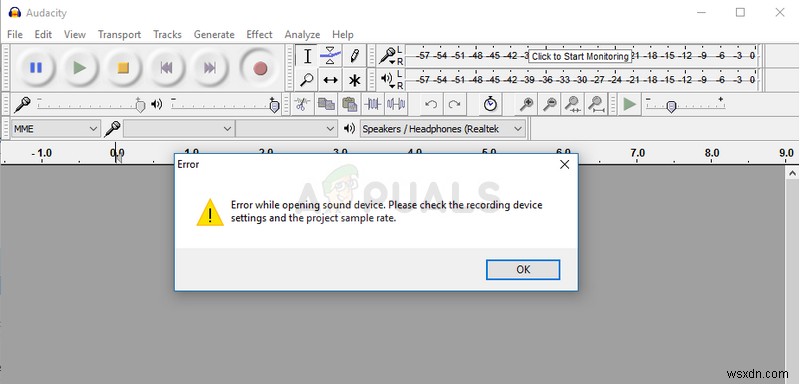Image resolution: width=800 pixels, height=384 pixels.
Task: Open the recording device dropdown
Action: pos(179,129)
